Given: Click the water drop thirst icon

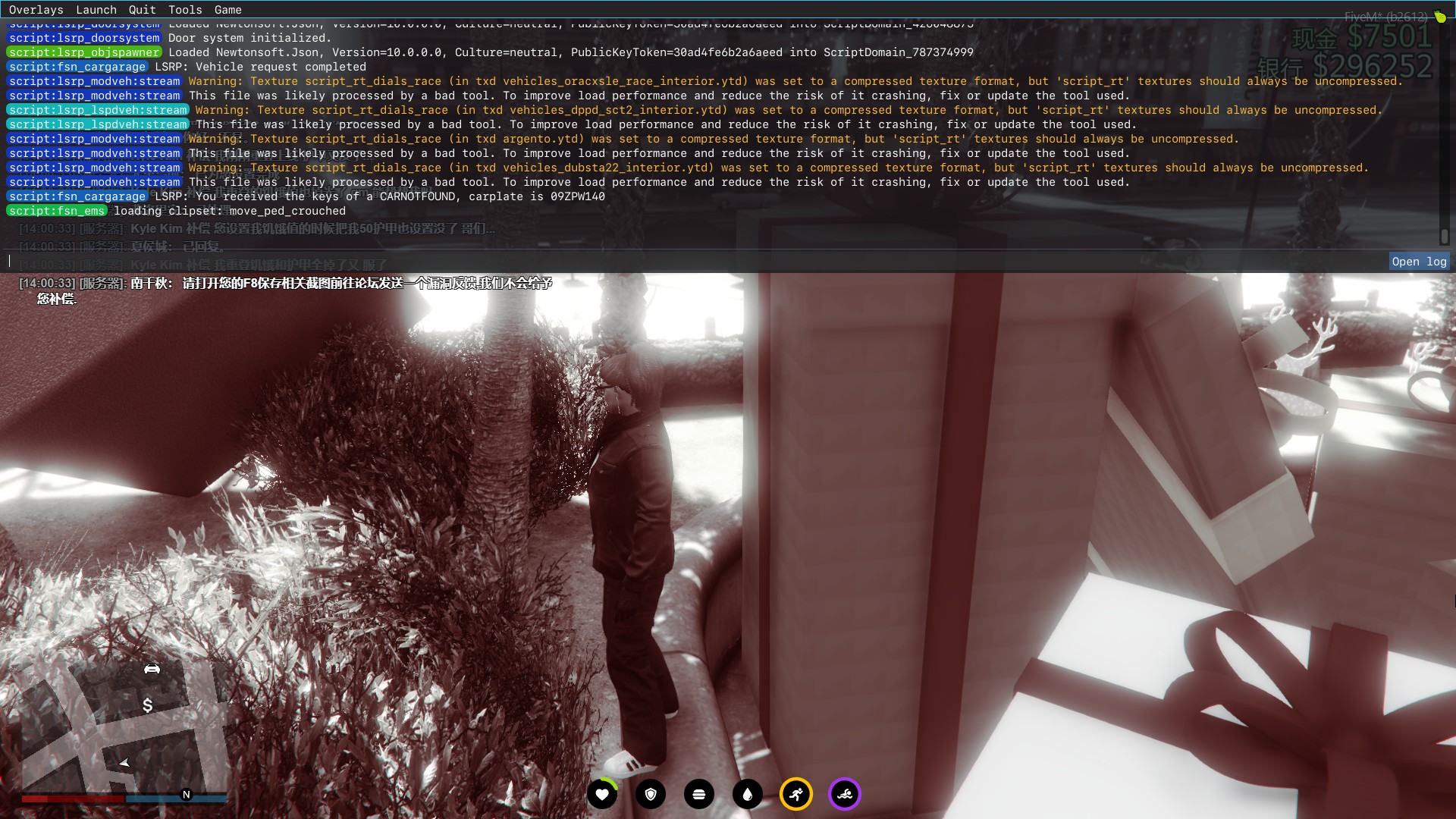Looking at the screenshot, I should [x=748, y=795].
